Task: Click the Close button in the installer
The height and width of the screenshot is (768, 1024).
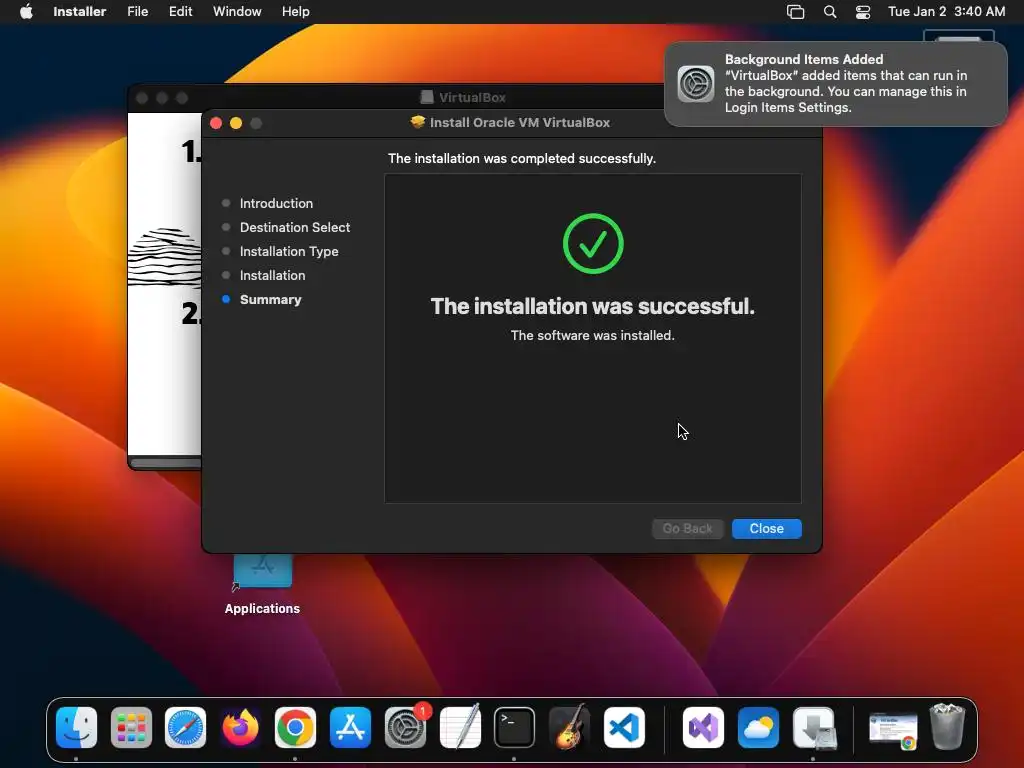Action: pos(766,528)
